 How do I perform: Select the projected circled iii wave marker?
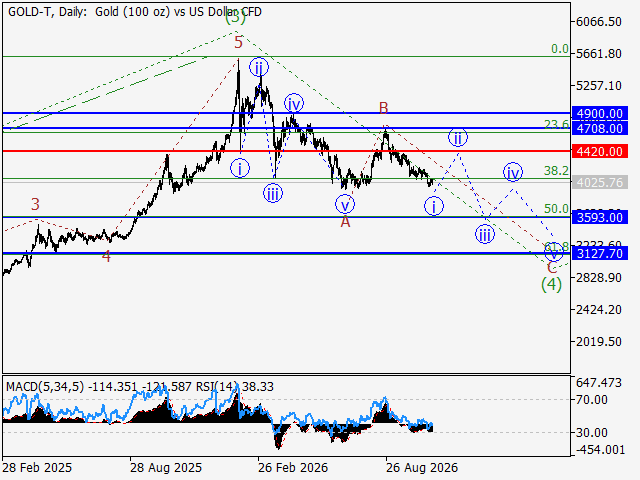[x=484, y=234]
